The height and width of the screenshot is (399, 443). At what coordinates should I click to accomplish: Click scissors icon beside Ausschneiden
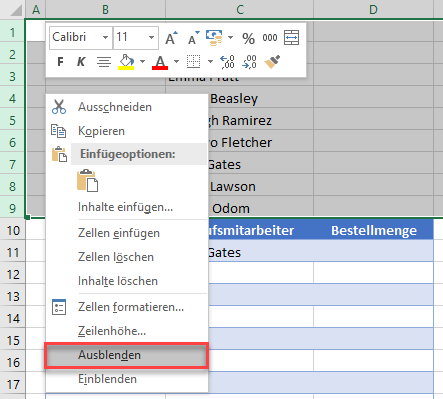(59, 107)
